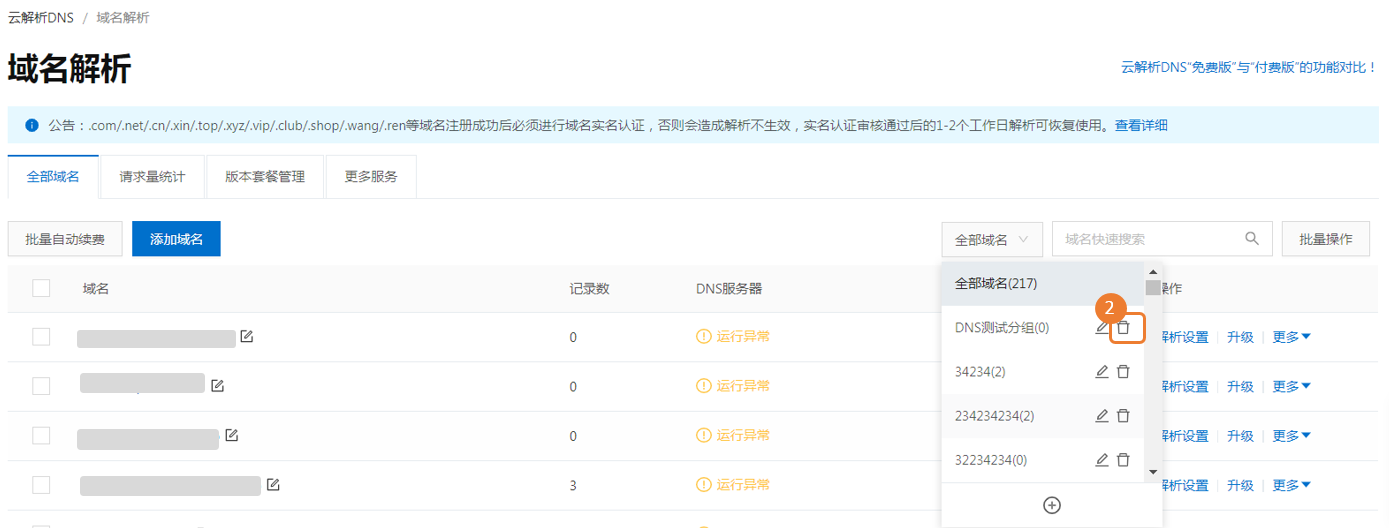Screen dimensions: 1389x528
Task: Click 升级 in the fourth row
Action: tap(1240, 485)
